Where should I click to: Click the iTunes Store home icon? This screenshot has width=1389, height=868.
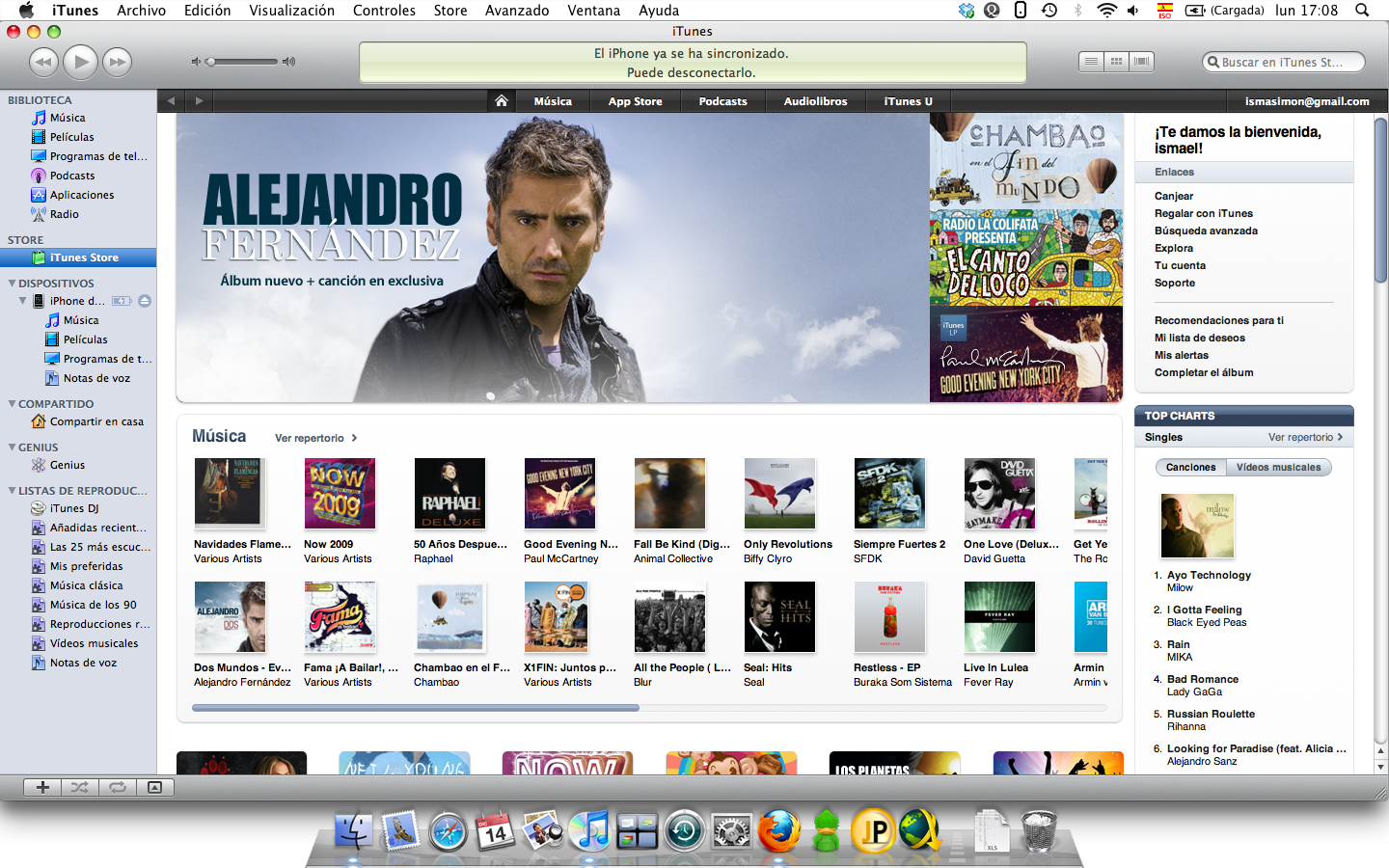501,101
